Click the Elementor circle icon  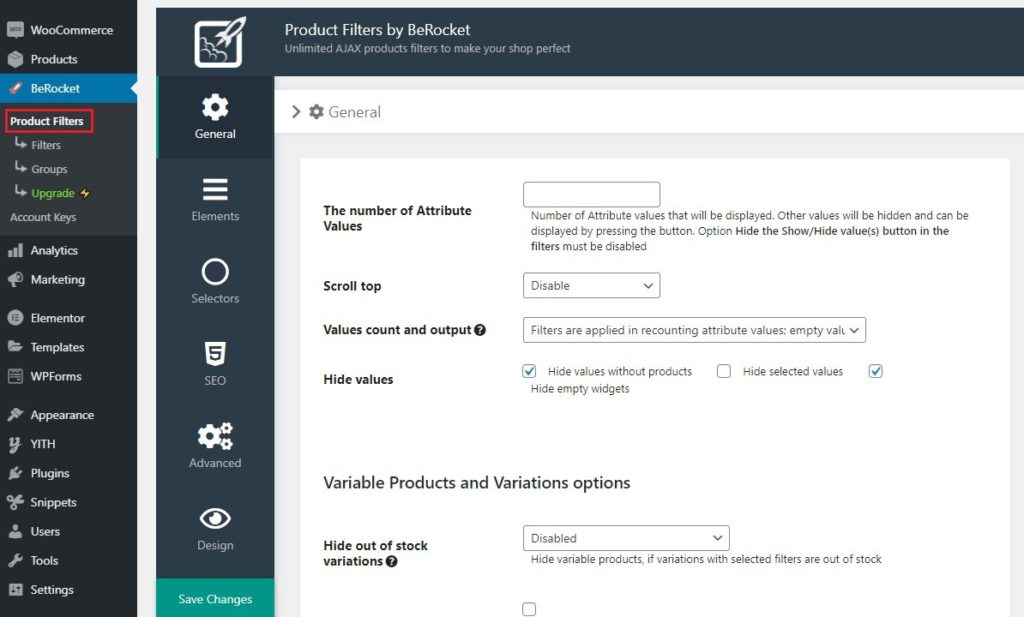[15, 318]
